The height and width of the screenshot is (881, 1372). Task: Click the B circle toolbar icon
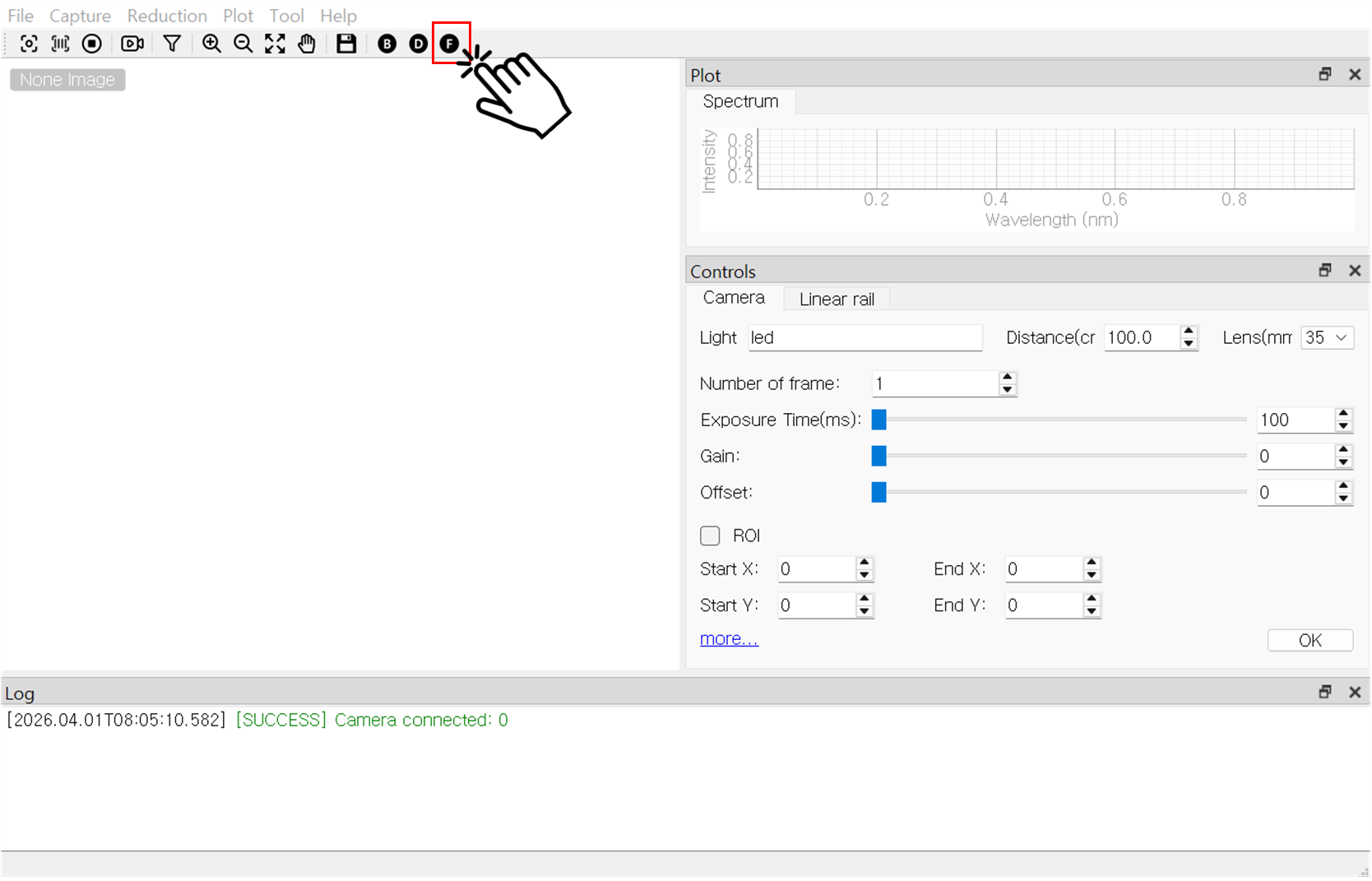(x=387, y=44)
